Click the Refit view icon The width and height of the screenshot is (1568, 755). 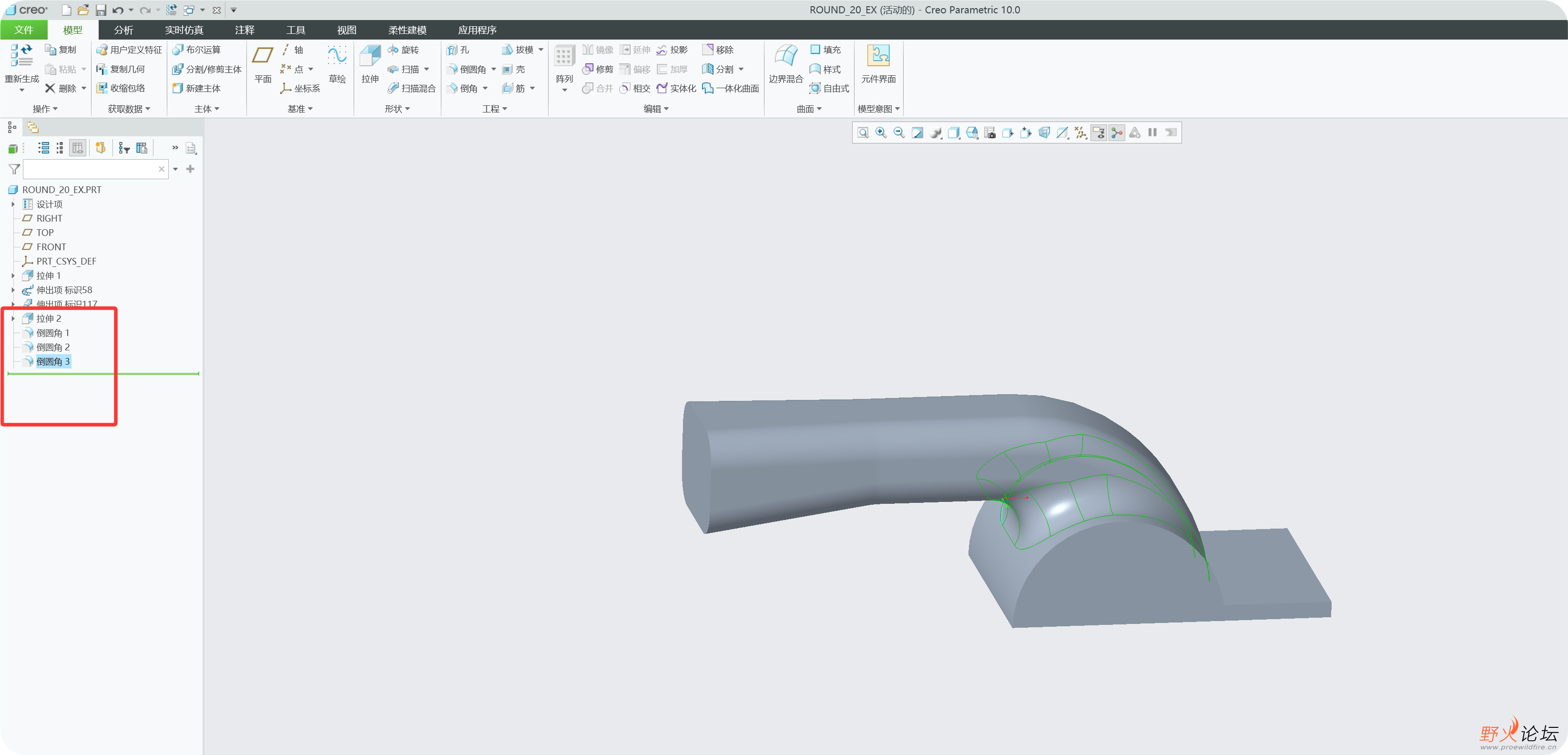tap(863, 133)
